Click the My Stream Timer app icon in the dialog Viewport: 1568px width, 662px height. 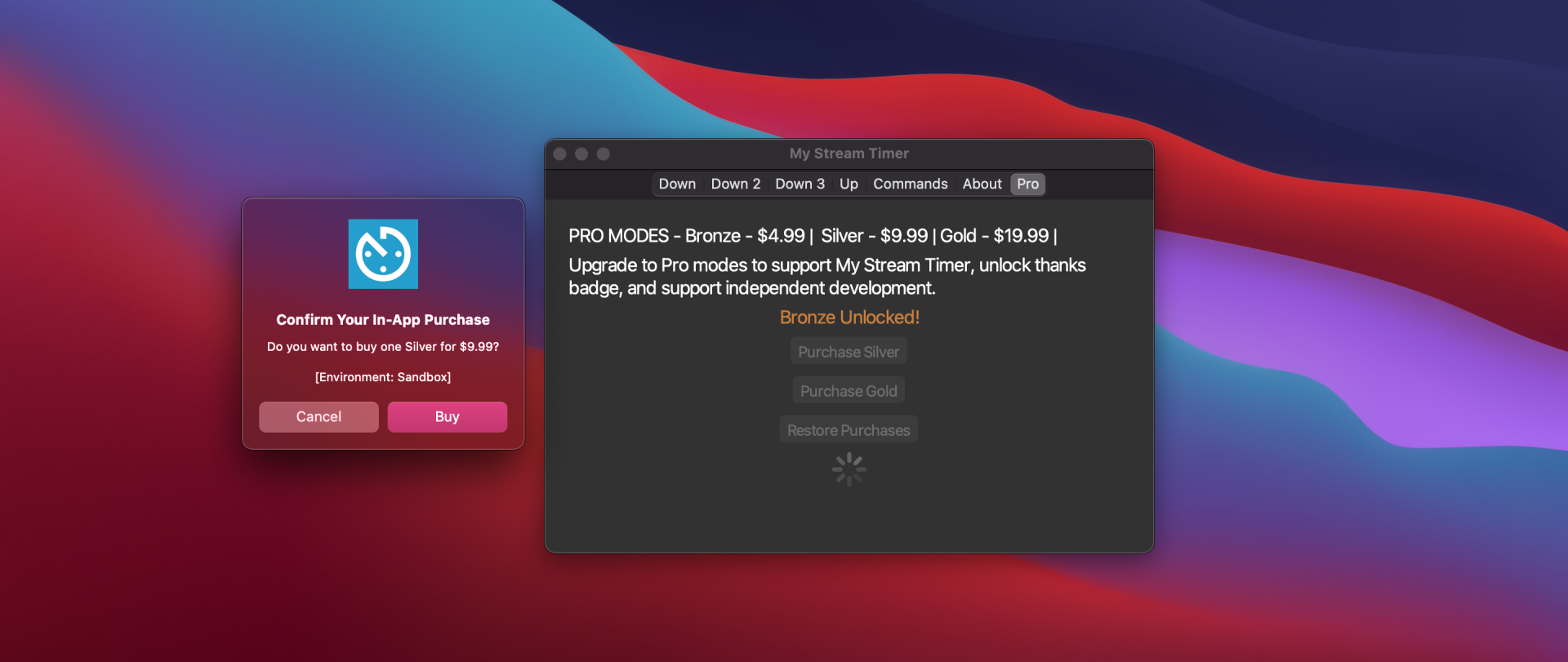tap(383, 254)
